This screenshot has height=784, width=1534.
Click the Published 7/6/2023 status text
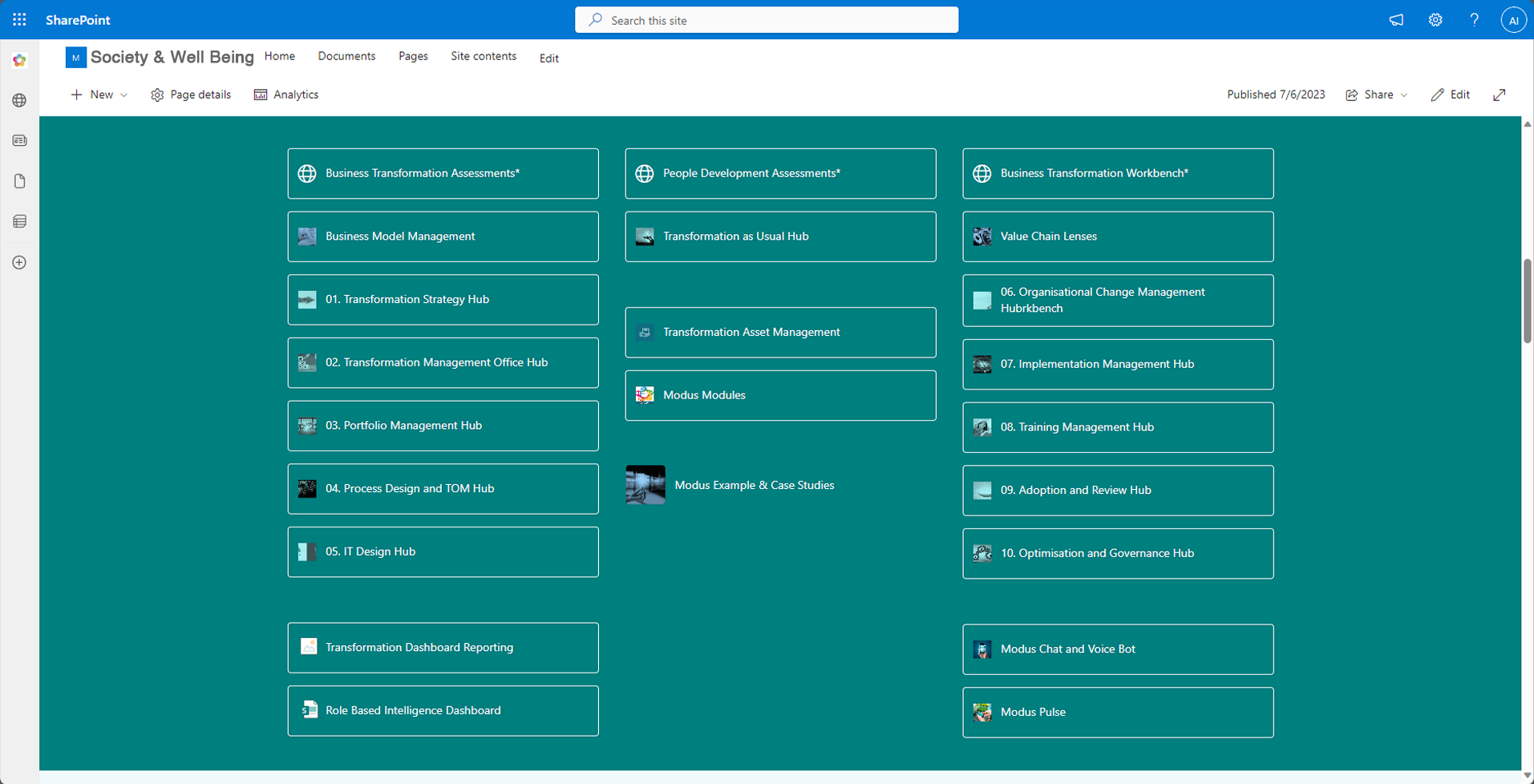(1276, 95)
